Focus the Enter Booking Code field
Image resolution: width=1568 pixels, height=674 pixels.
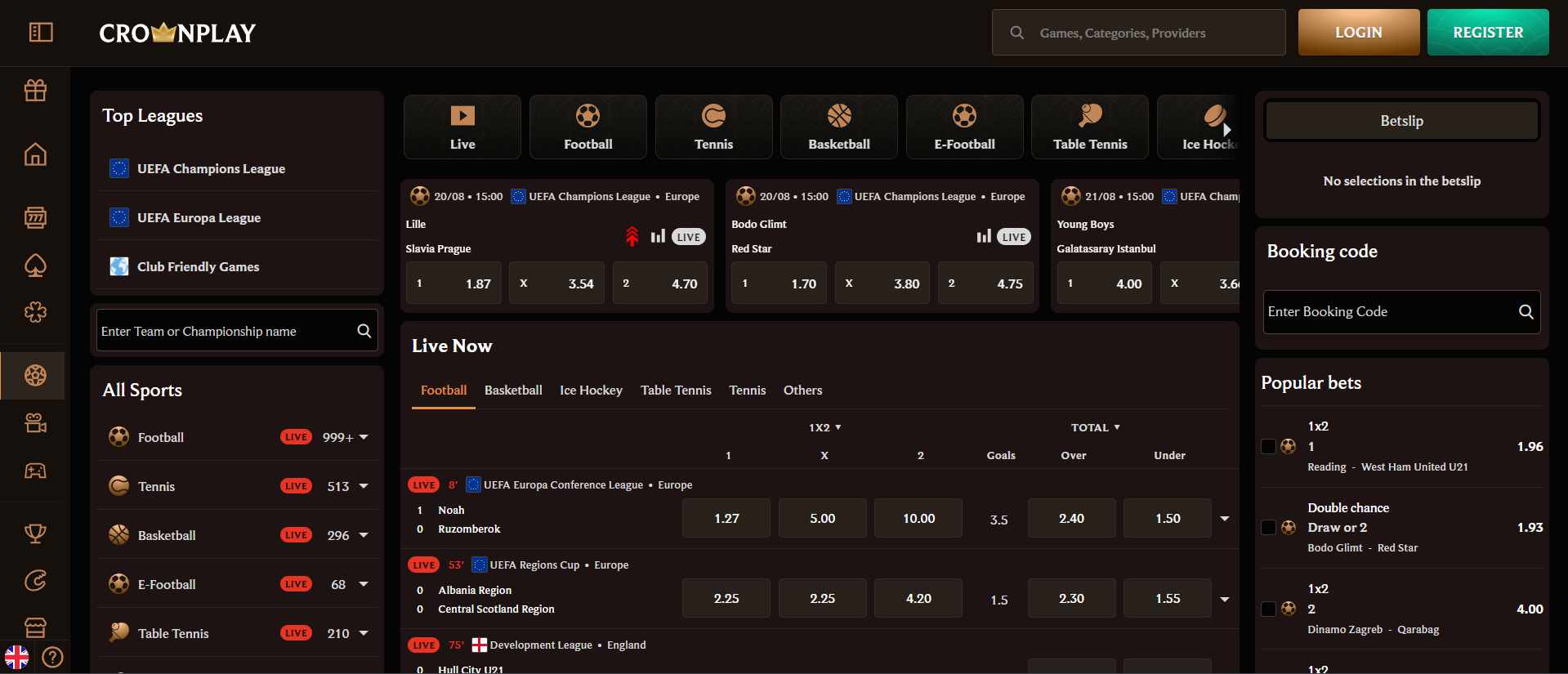(x=1402, y=311)
